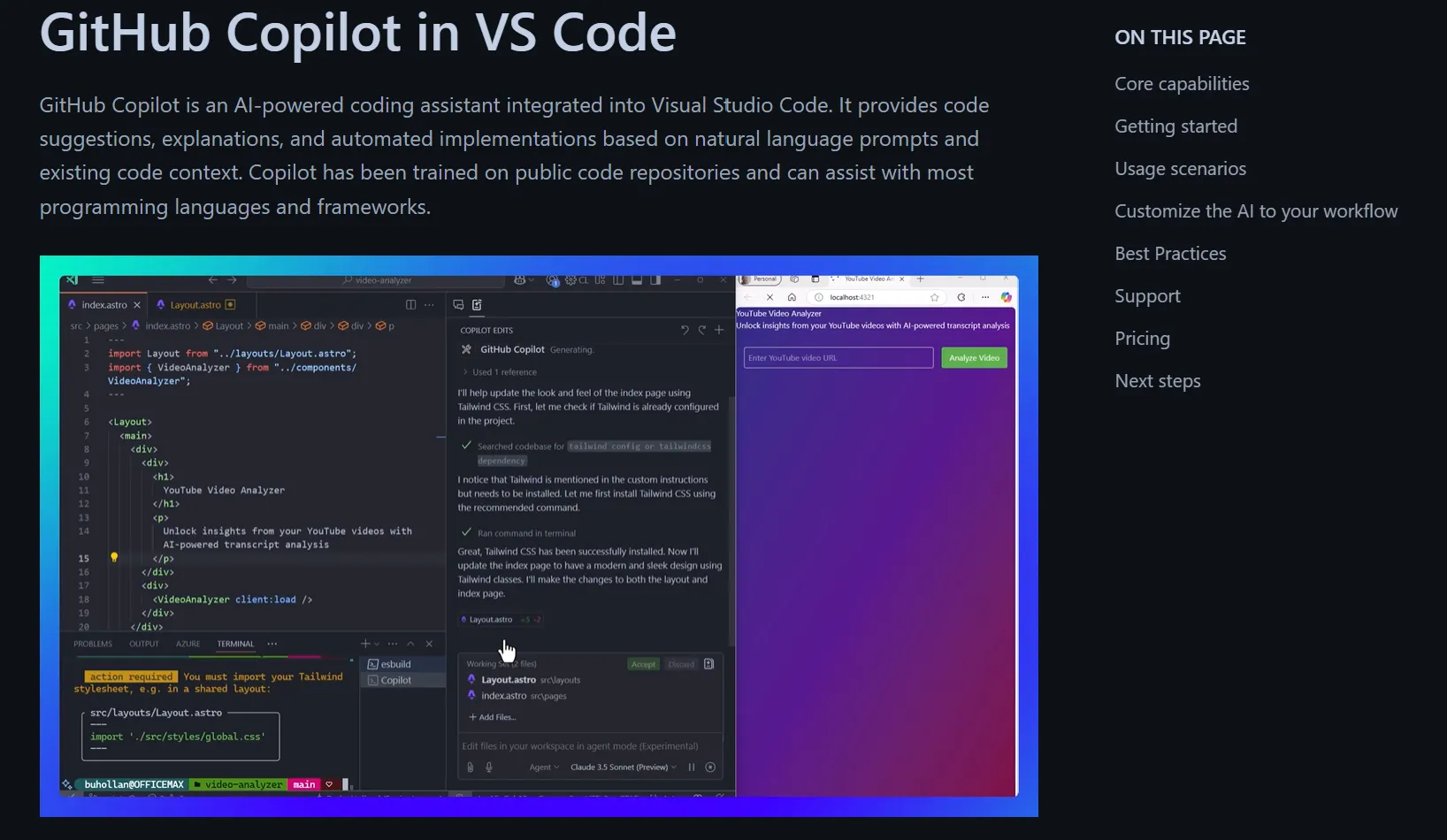Follow the Pricing link on this page
Image resolution: width=1447 pixels, height=840 pixels.
click(x=1142, y=338)
